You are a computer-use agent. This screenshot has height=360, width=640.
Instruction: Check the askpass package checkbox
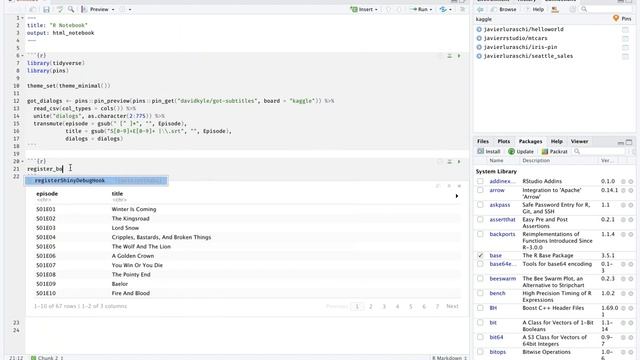pyautogui.click(x=480, y=205)
